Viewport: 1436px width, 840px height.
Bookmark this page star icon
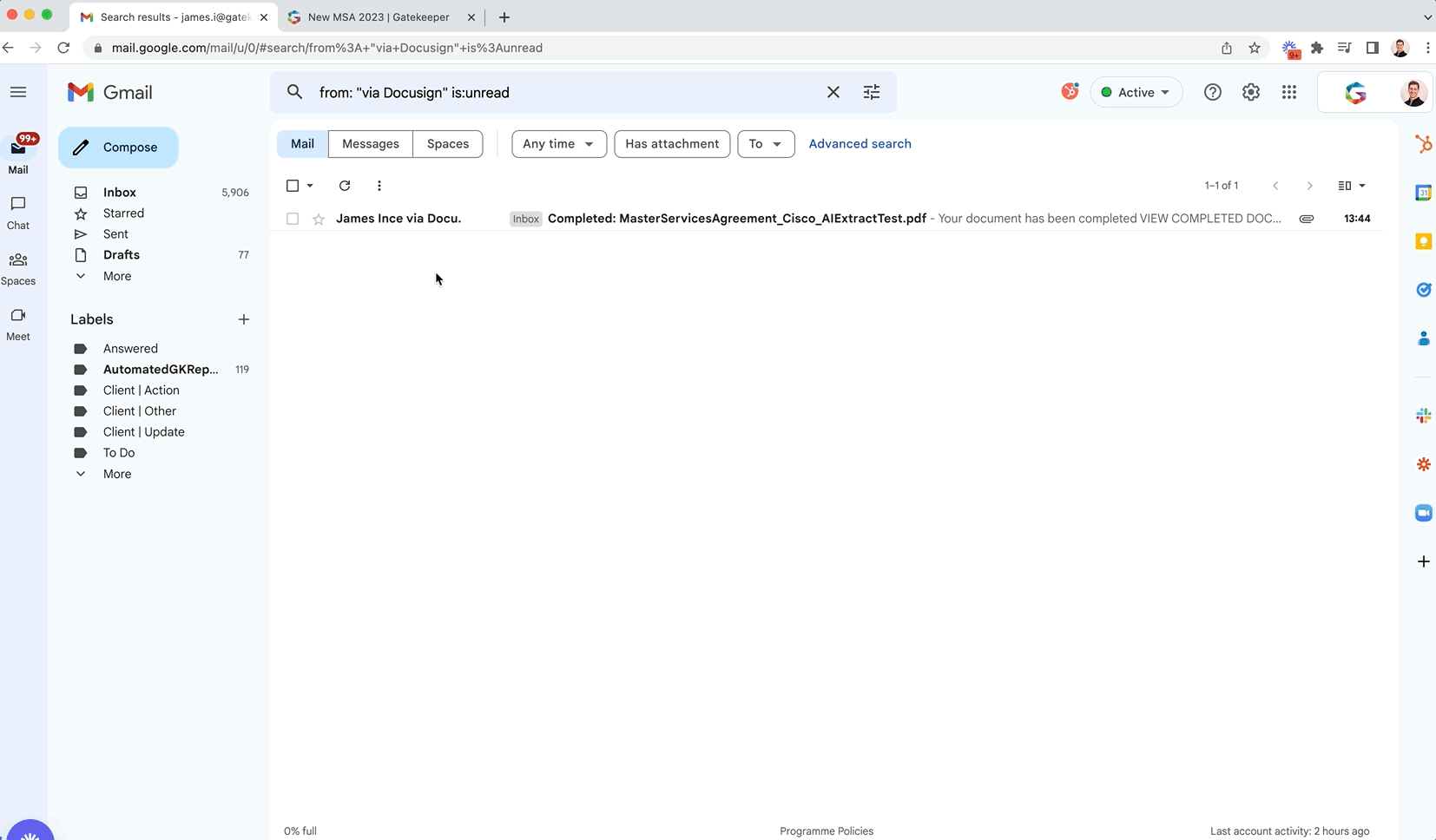click(x=1255, y=48)
